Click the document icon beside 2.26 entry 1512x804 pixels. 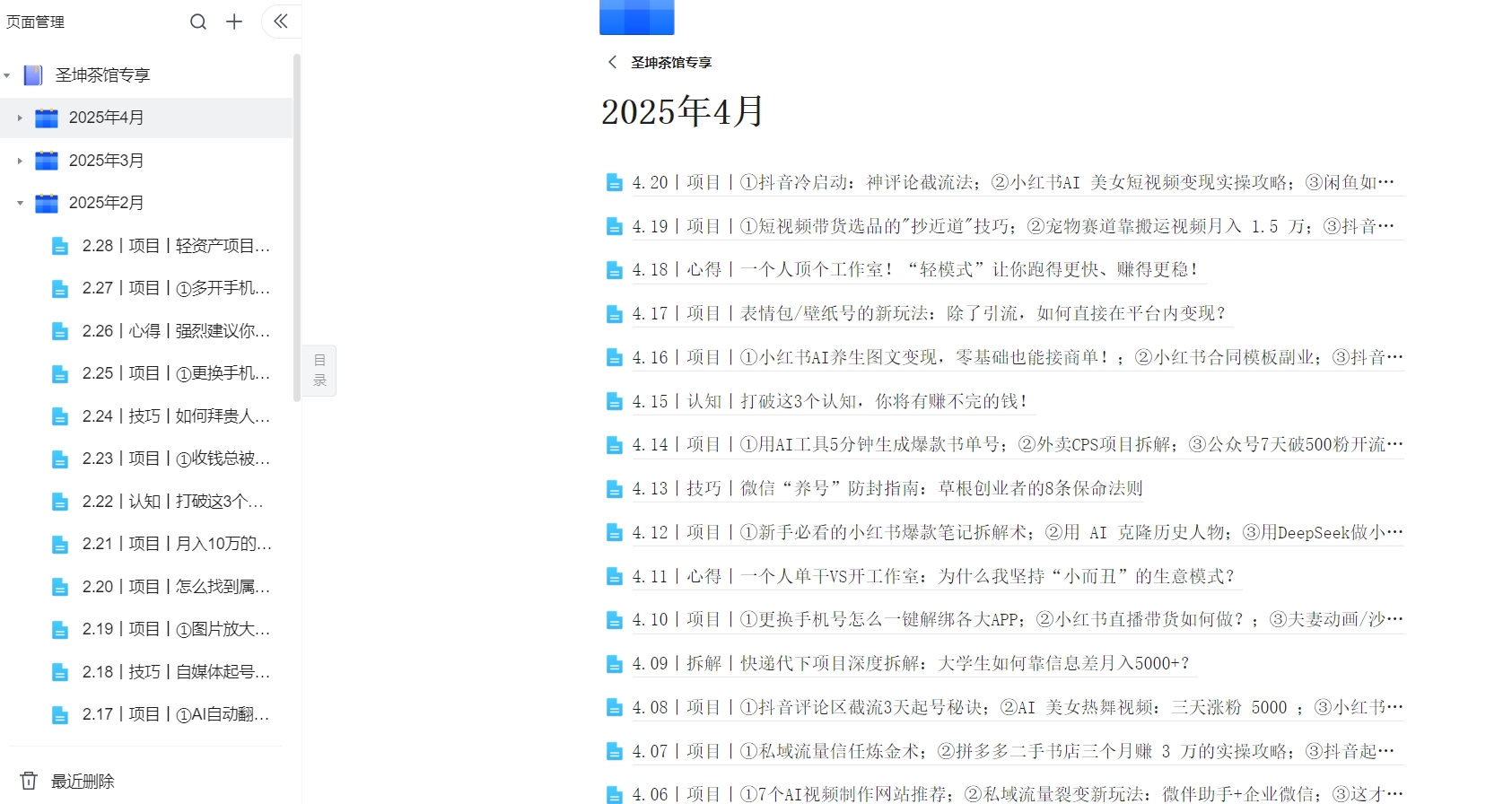[x=60, y=331]
